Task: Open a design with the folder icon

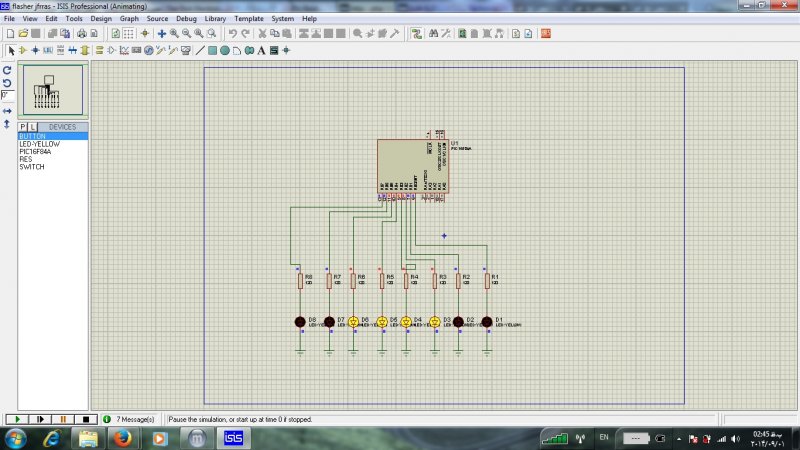Action: [x=23, y=34]
